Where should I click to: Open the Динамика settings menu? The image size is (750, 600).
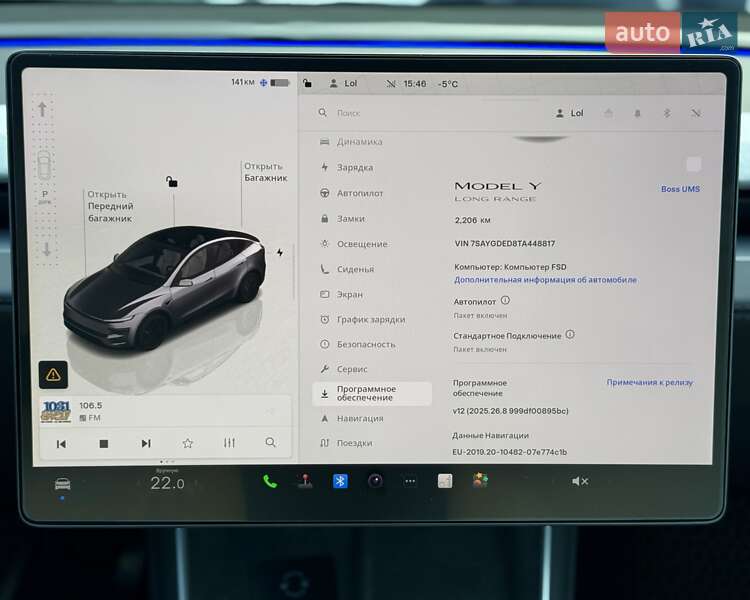(352, 142)
